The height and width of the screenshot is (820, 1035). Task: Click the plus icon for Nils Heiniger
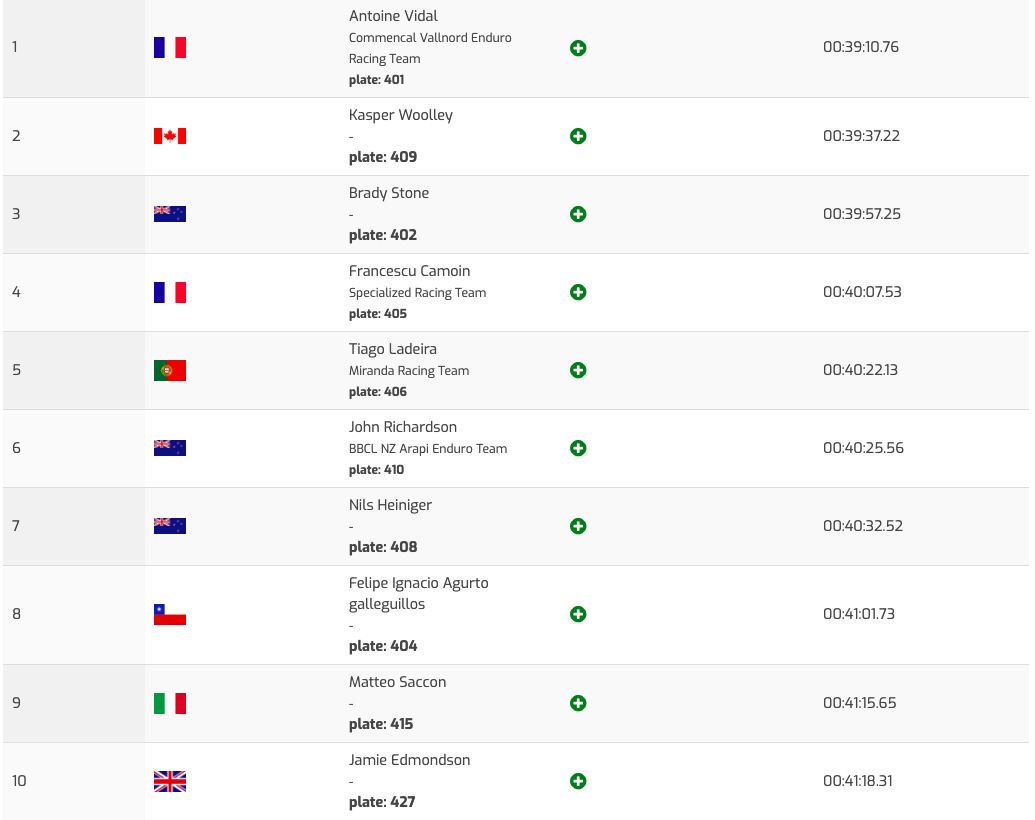[x=578, y=526]
